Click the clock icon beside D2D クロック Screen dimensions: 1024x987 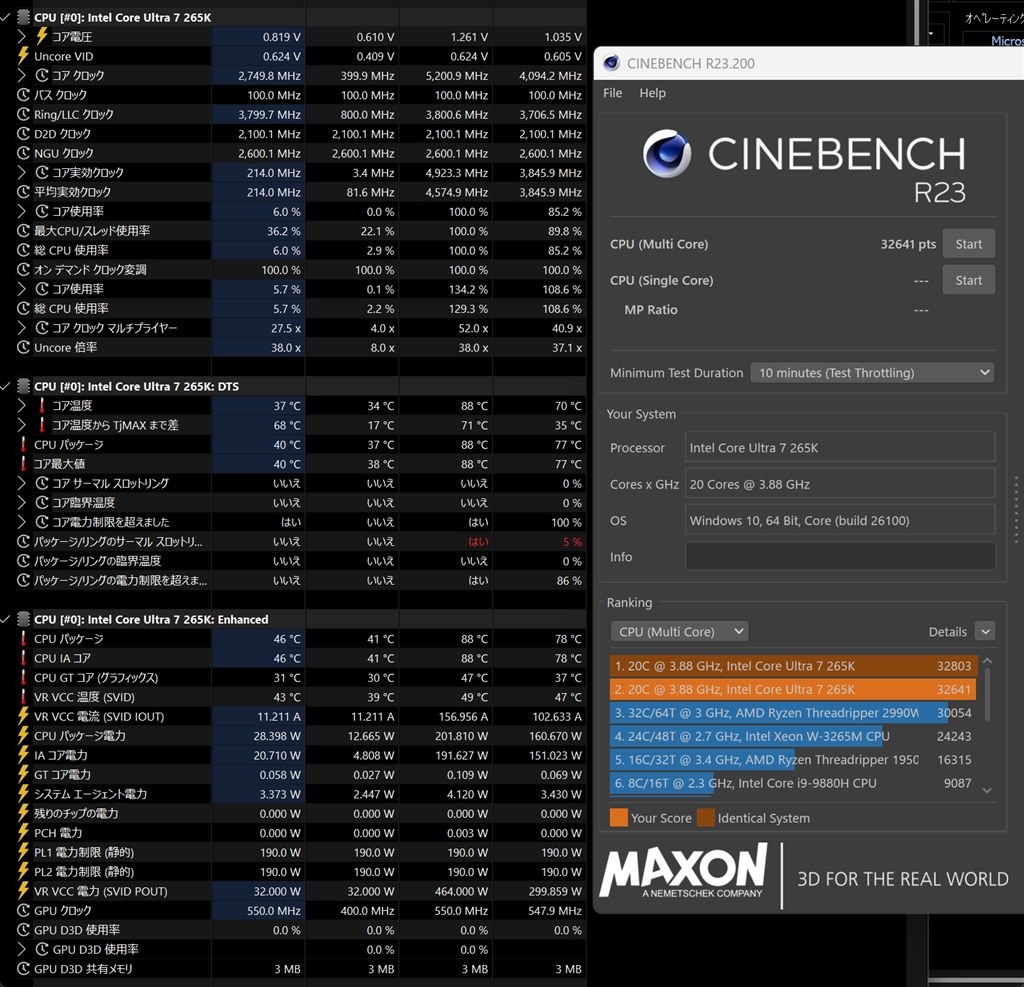(x=23, y=133)
